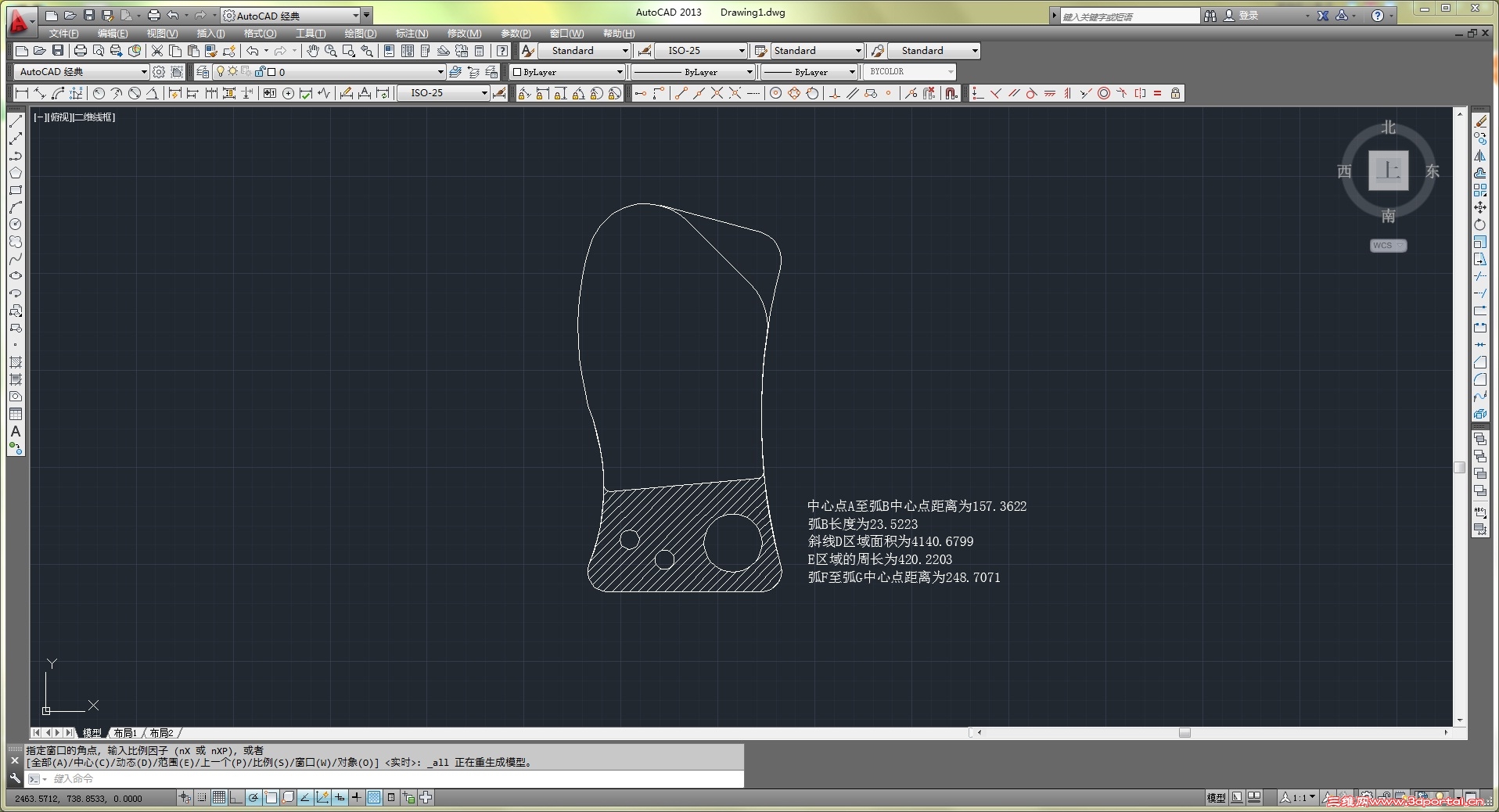This screenshot has width=1499, height=812.
Task: Click the Mirror tool in modify toolbar
Action: (x=1480, y=156)
